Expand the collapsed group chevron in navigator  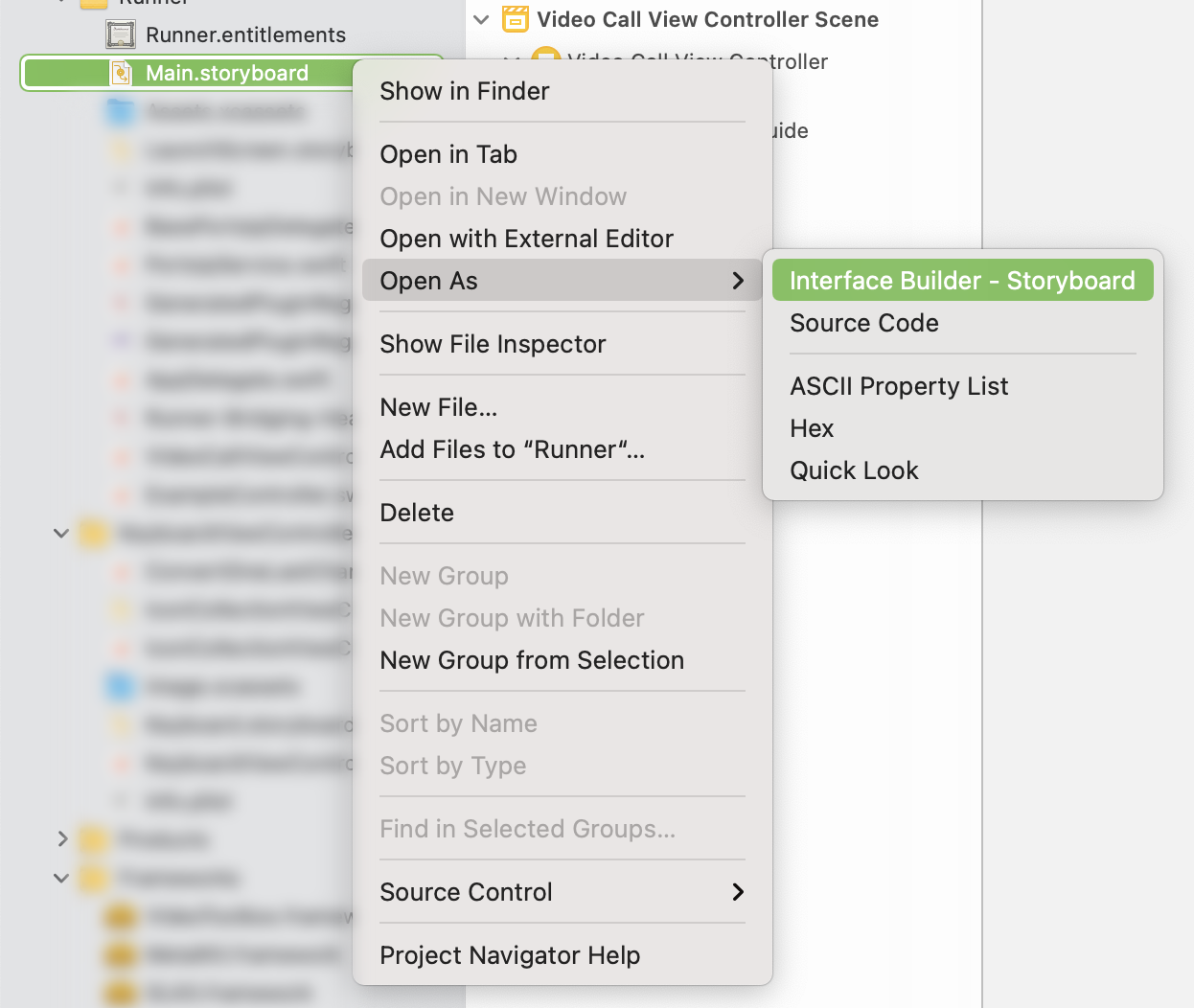tap(62, 839)
